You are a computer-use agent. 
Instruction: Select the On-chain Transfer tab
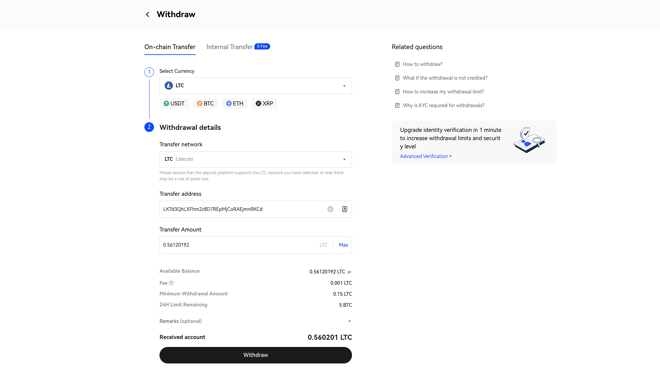170,47
